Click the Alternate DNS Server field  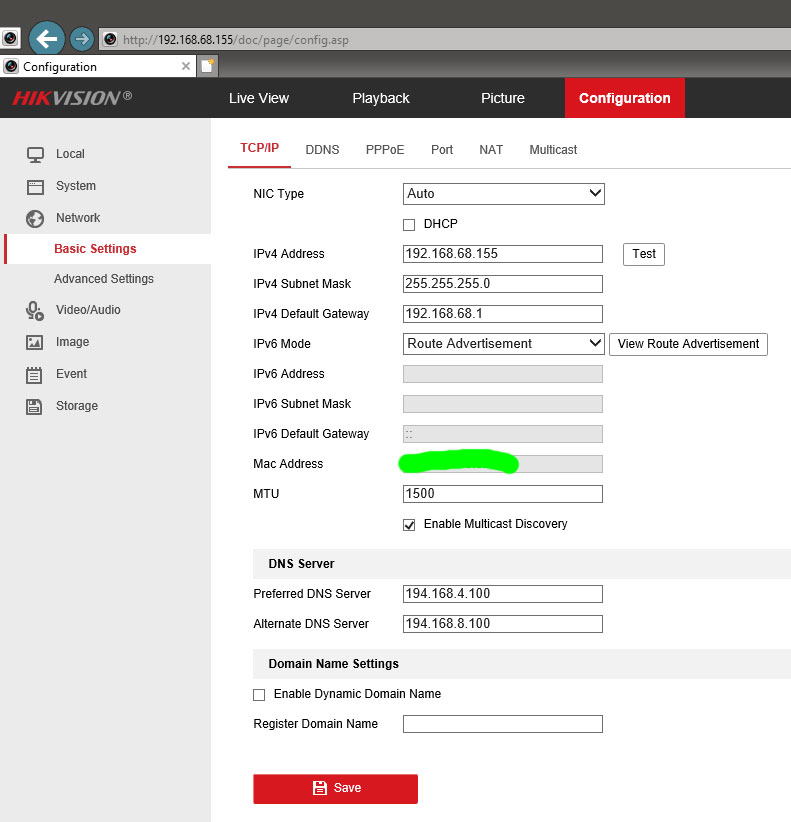coord(503,624)
